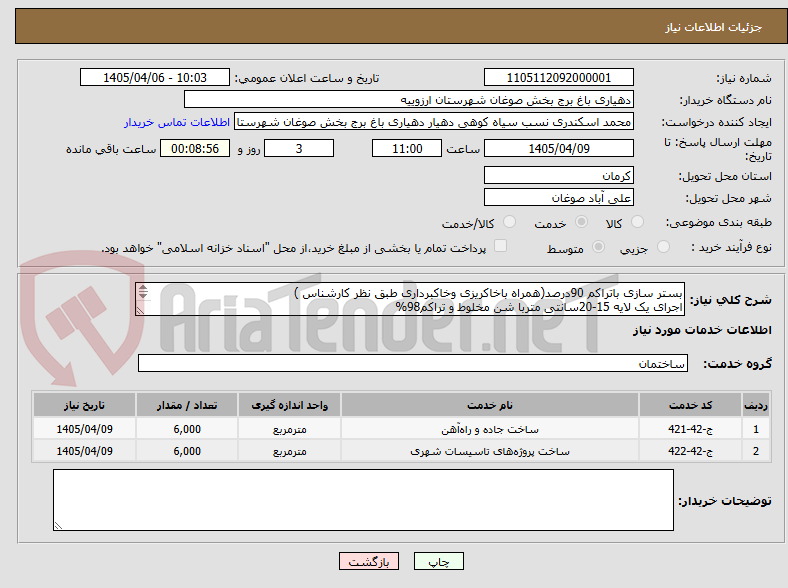Click the scroll up arrow in description box
The width and height of the screenshot is (788, 588).
143,288
